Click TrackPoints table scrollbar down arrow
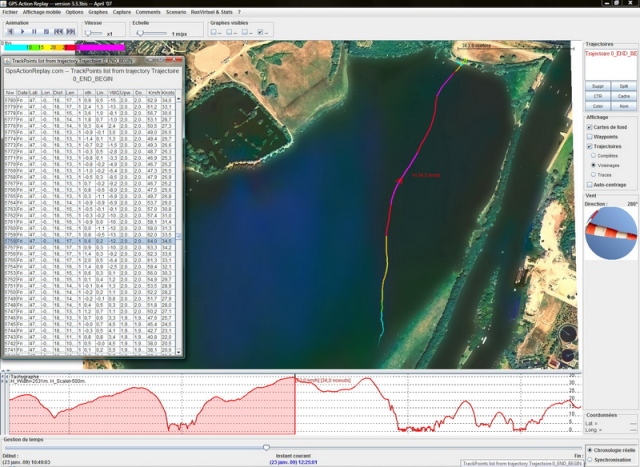 click(x=178, y=352)
